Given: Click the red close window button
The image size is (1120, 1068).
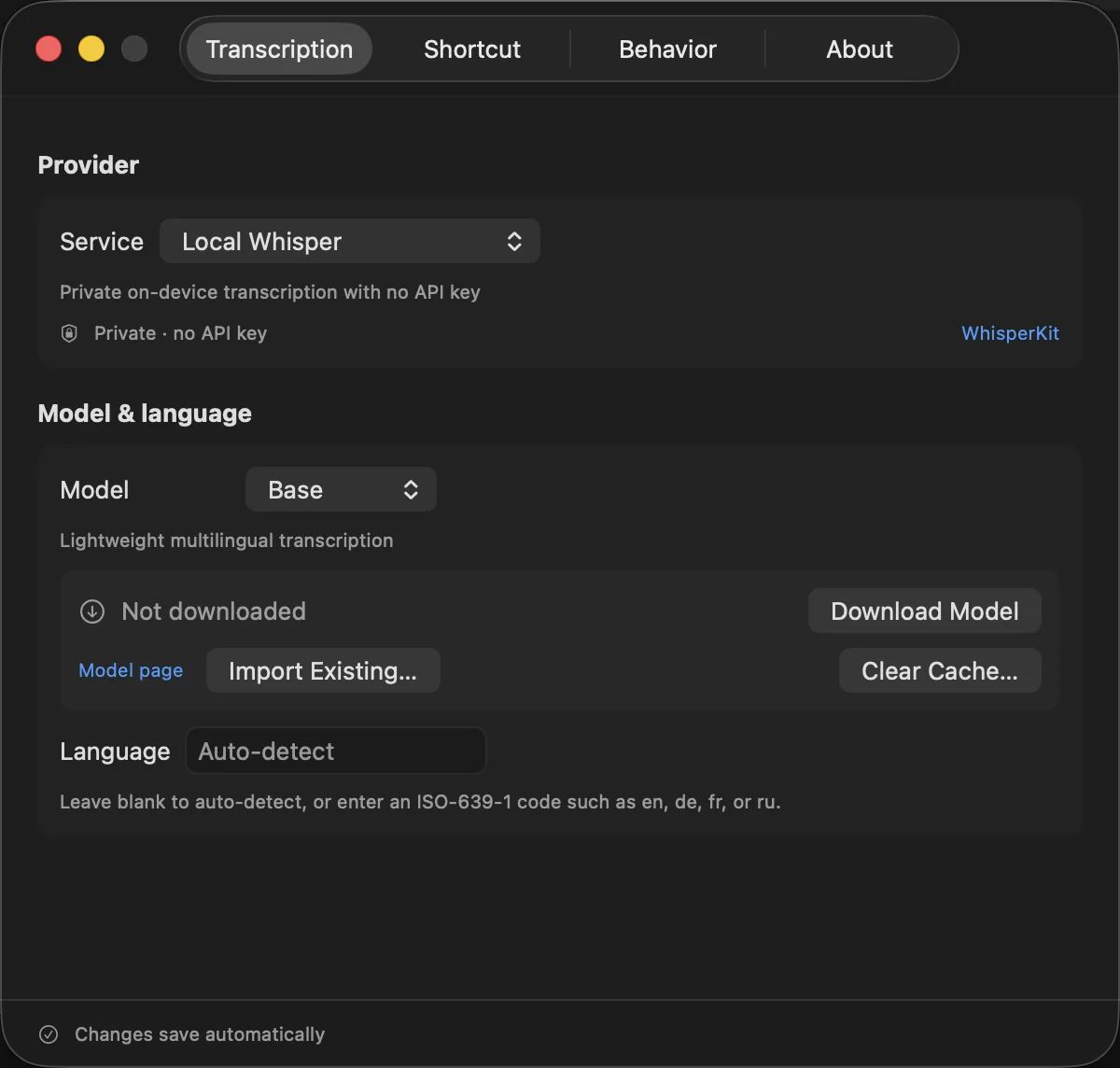Looking at the screenshot, I should pyautogui.click(x=49, y=49).
